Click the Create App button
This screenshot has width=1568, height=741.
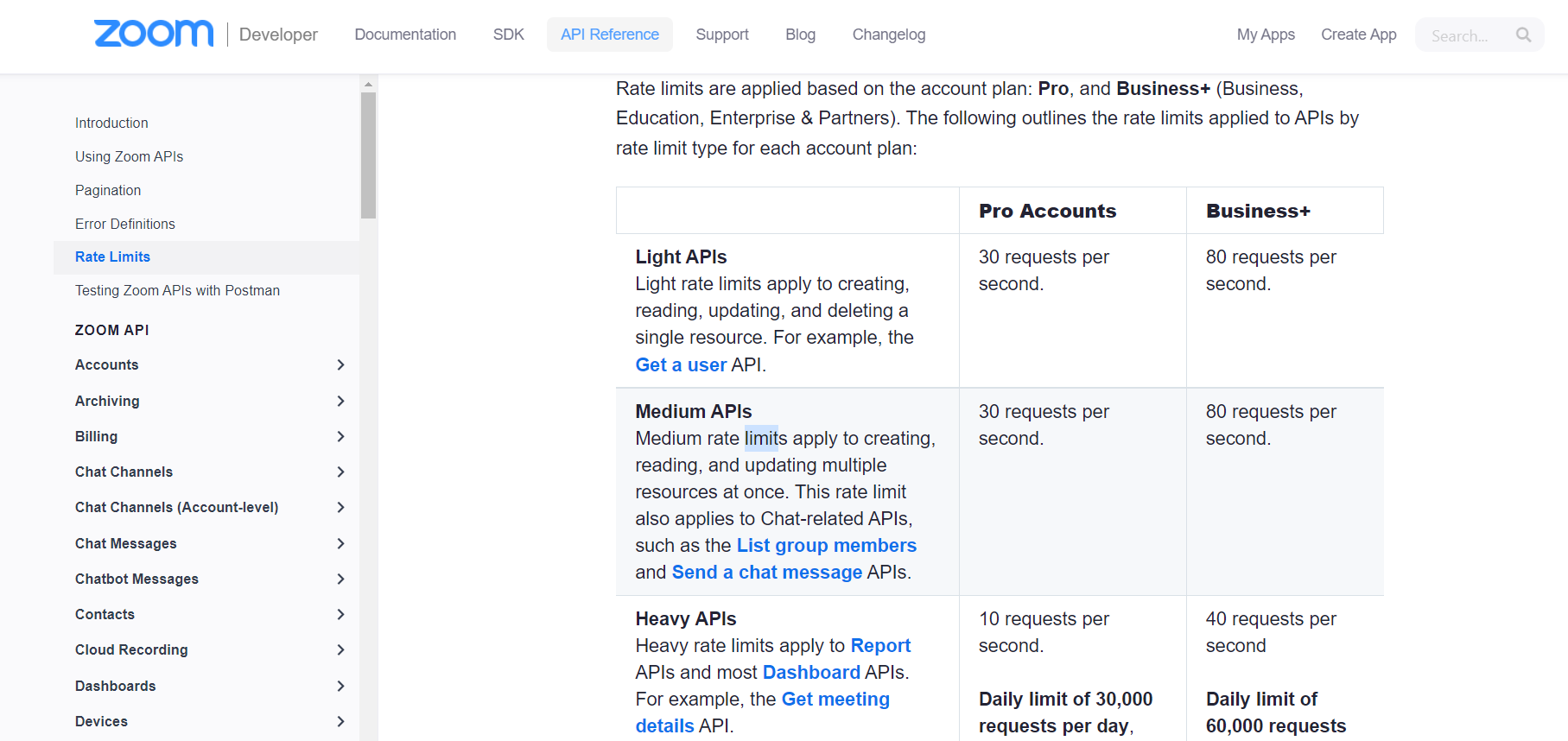pos(1358,35)
